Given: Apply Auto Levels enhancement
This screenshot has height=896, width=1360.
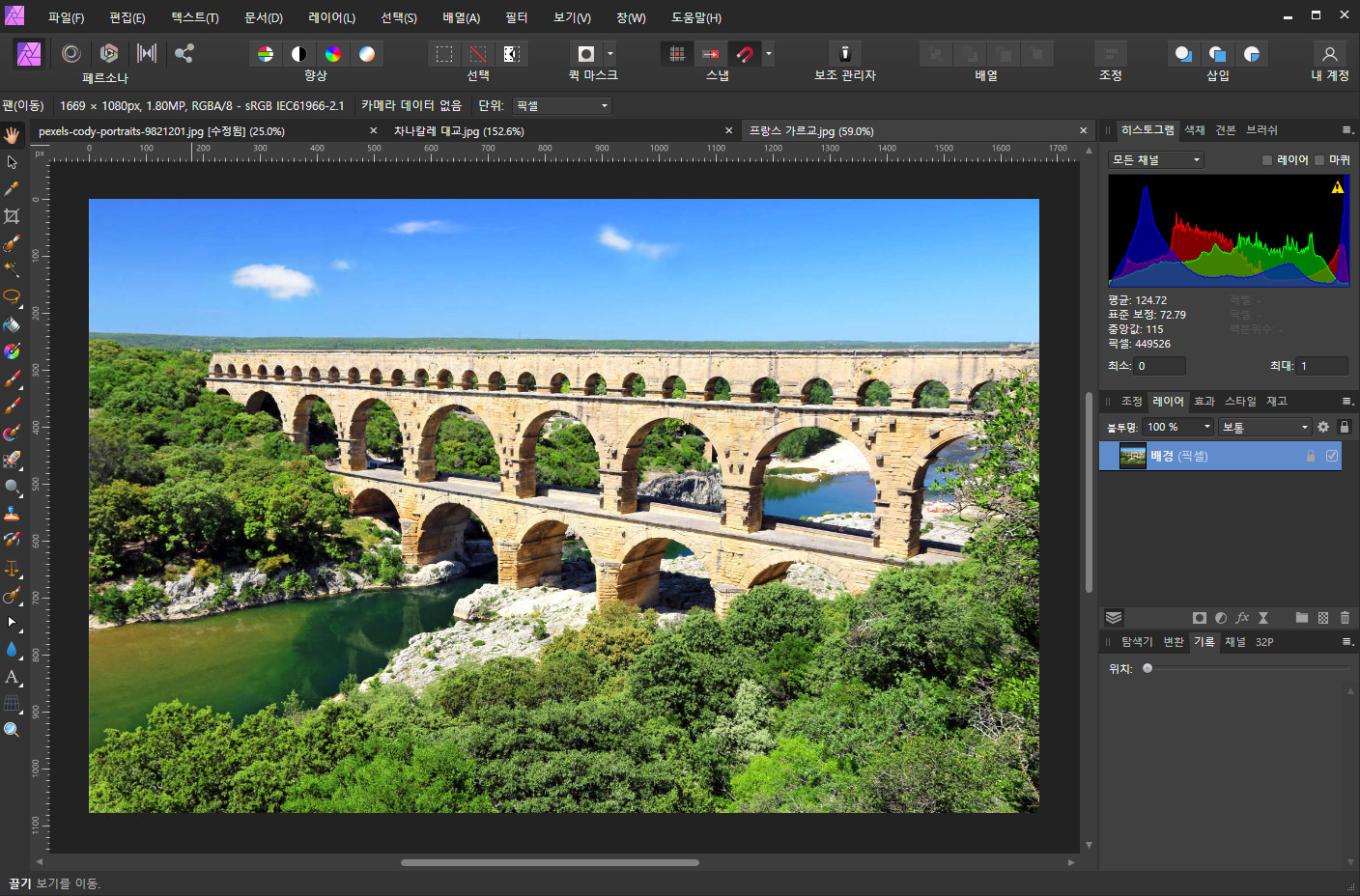Looking at the screenshot, I should coord(266,54).
